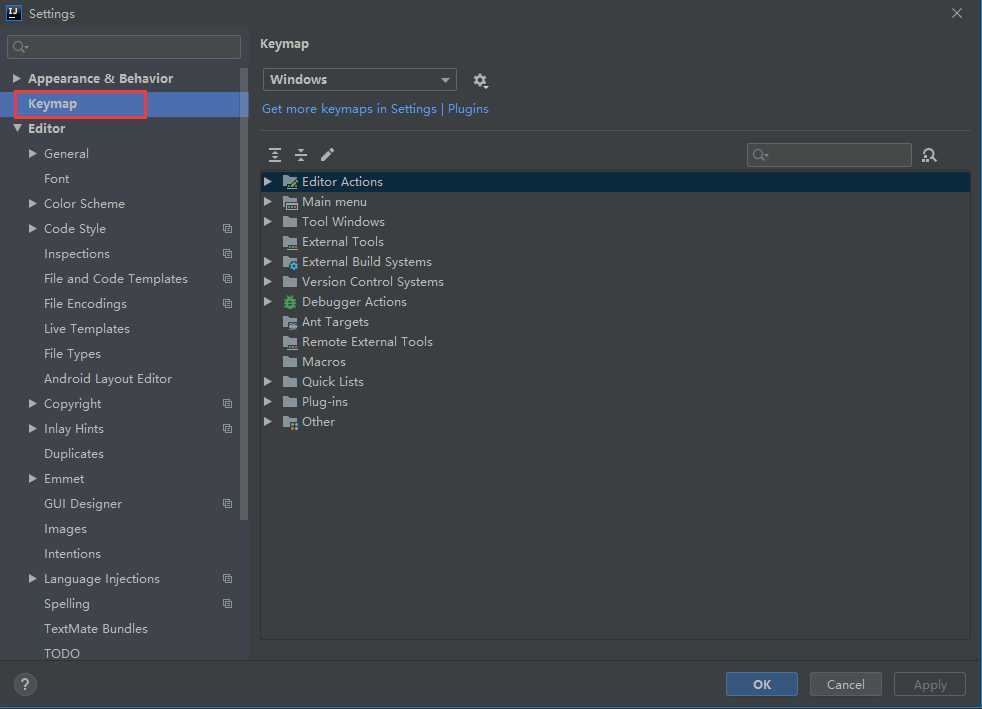The height and width of the screenshot is (709, 982).
Task: Focus the settings search field
Action: click(124, 47)
